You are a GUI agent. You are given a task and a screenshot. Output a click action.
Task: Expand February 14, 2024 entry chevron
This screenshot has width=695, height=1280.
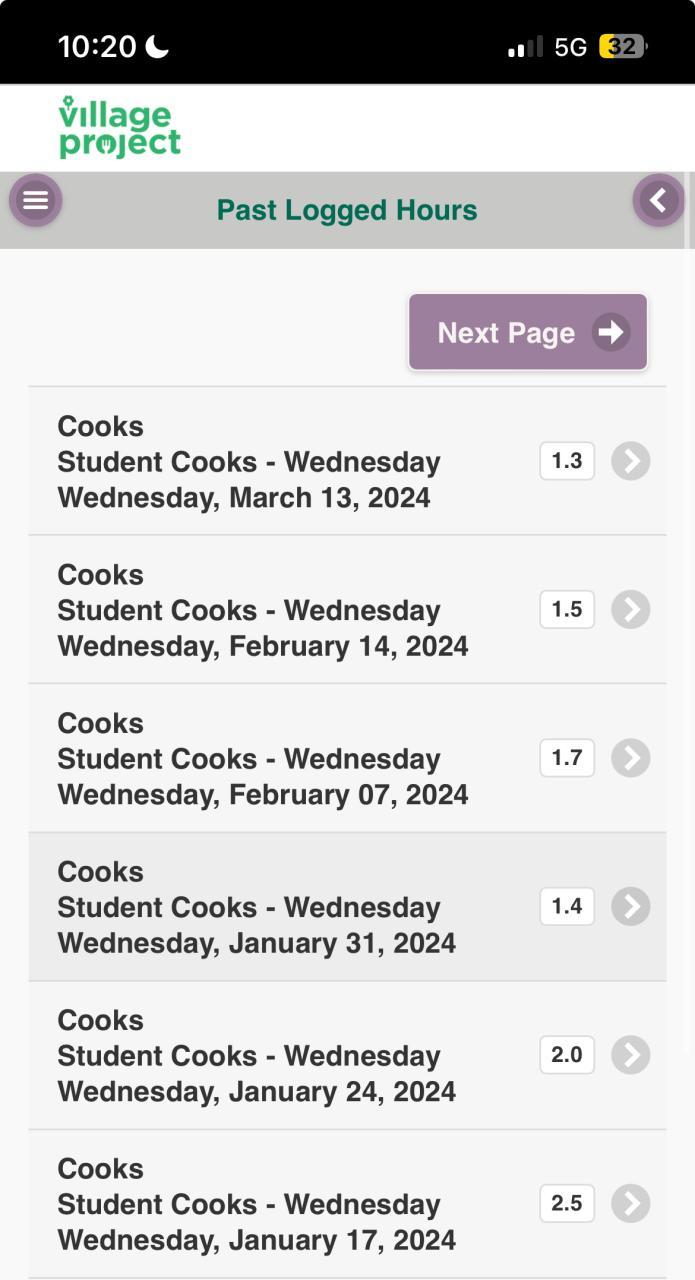(x=630, y=609)
